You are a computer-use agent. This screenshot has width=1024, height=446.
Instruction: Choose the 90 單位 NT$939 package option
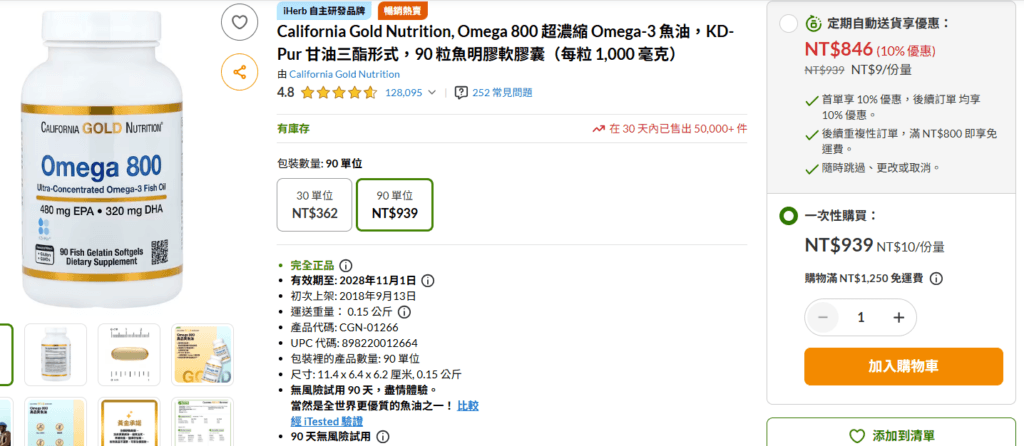[395, 204]
